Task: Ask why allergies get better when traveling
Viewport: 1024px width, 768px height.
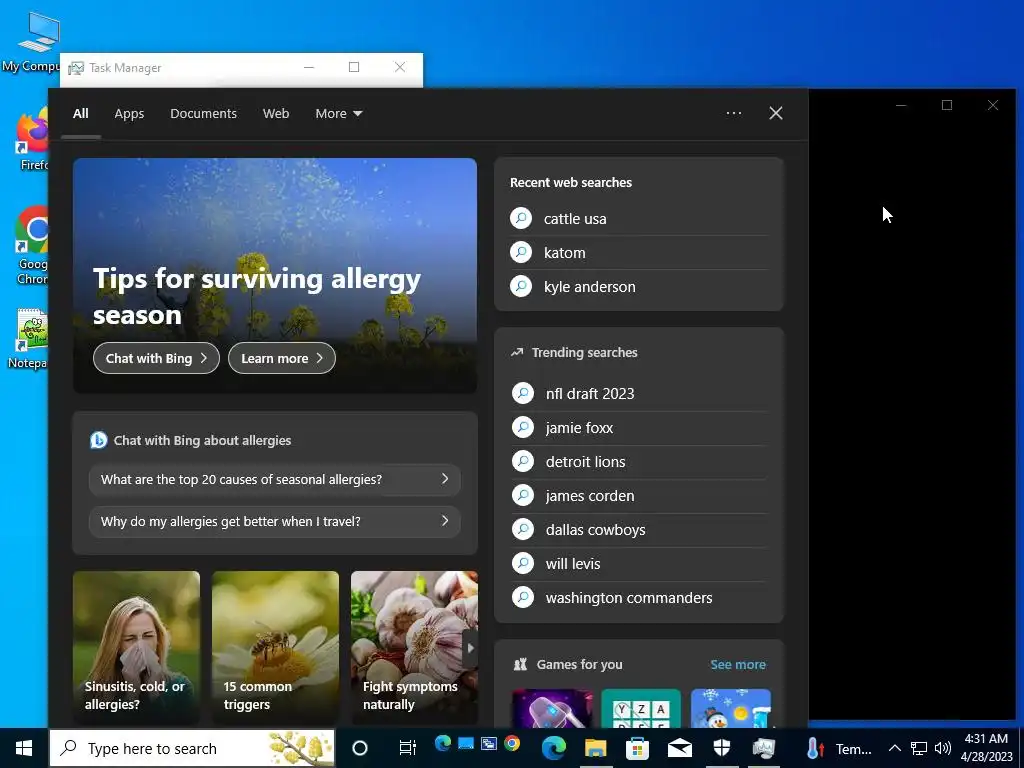Action: click(274, 521)
